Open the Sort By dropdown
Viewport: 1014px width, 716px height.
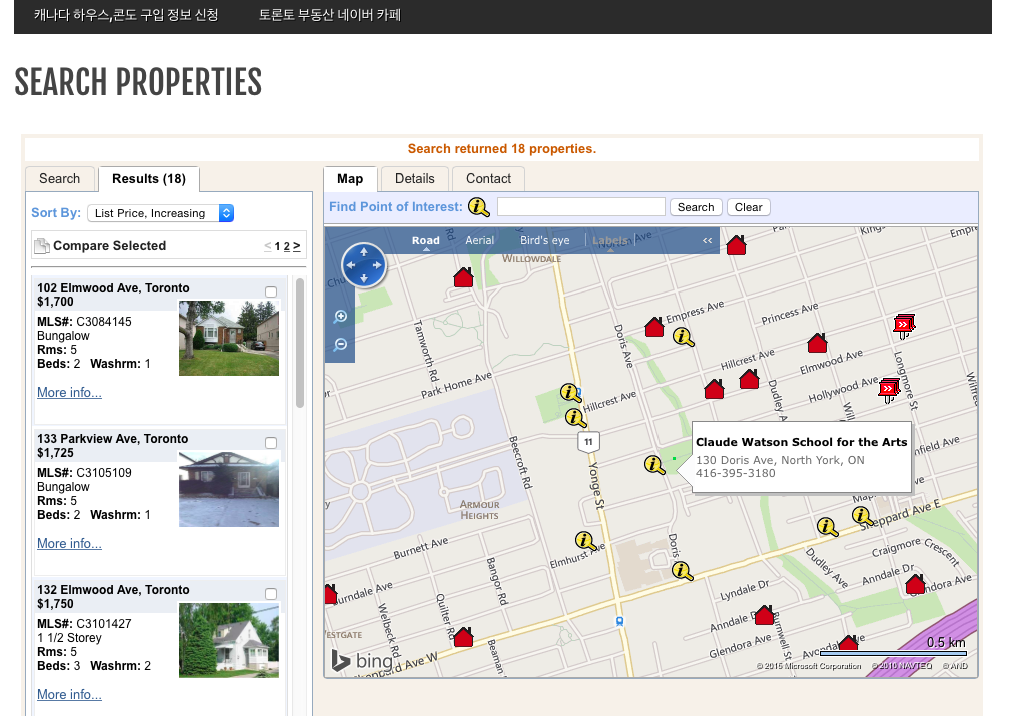[161, 213]
